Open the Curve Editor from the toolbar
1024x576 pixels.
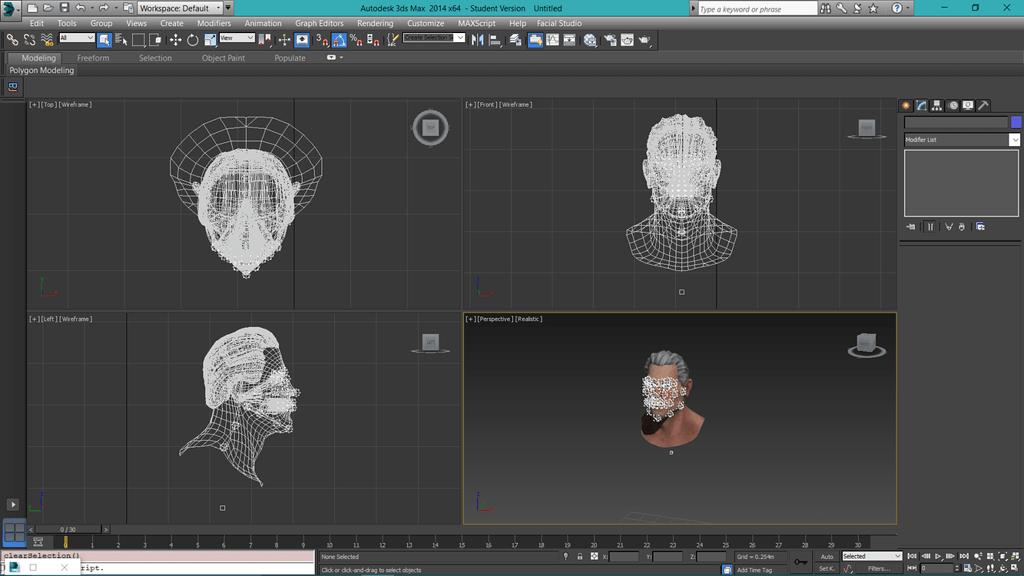pos(552,40)
